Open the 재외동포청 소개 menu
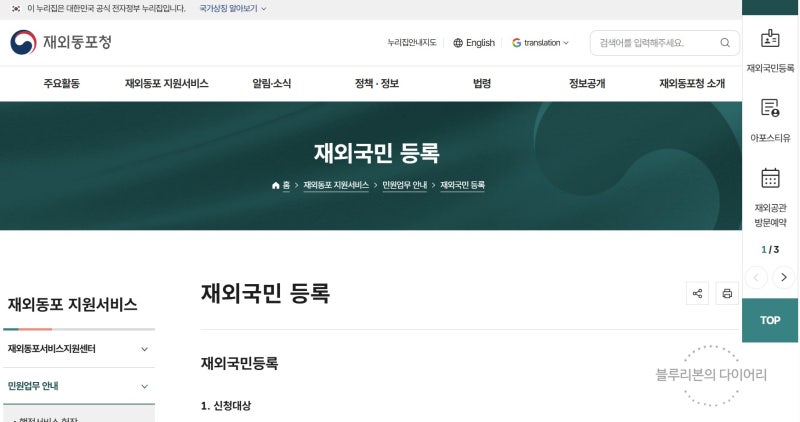This screenshot has width=800, height=422. coord(692,84)
